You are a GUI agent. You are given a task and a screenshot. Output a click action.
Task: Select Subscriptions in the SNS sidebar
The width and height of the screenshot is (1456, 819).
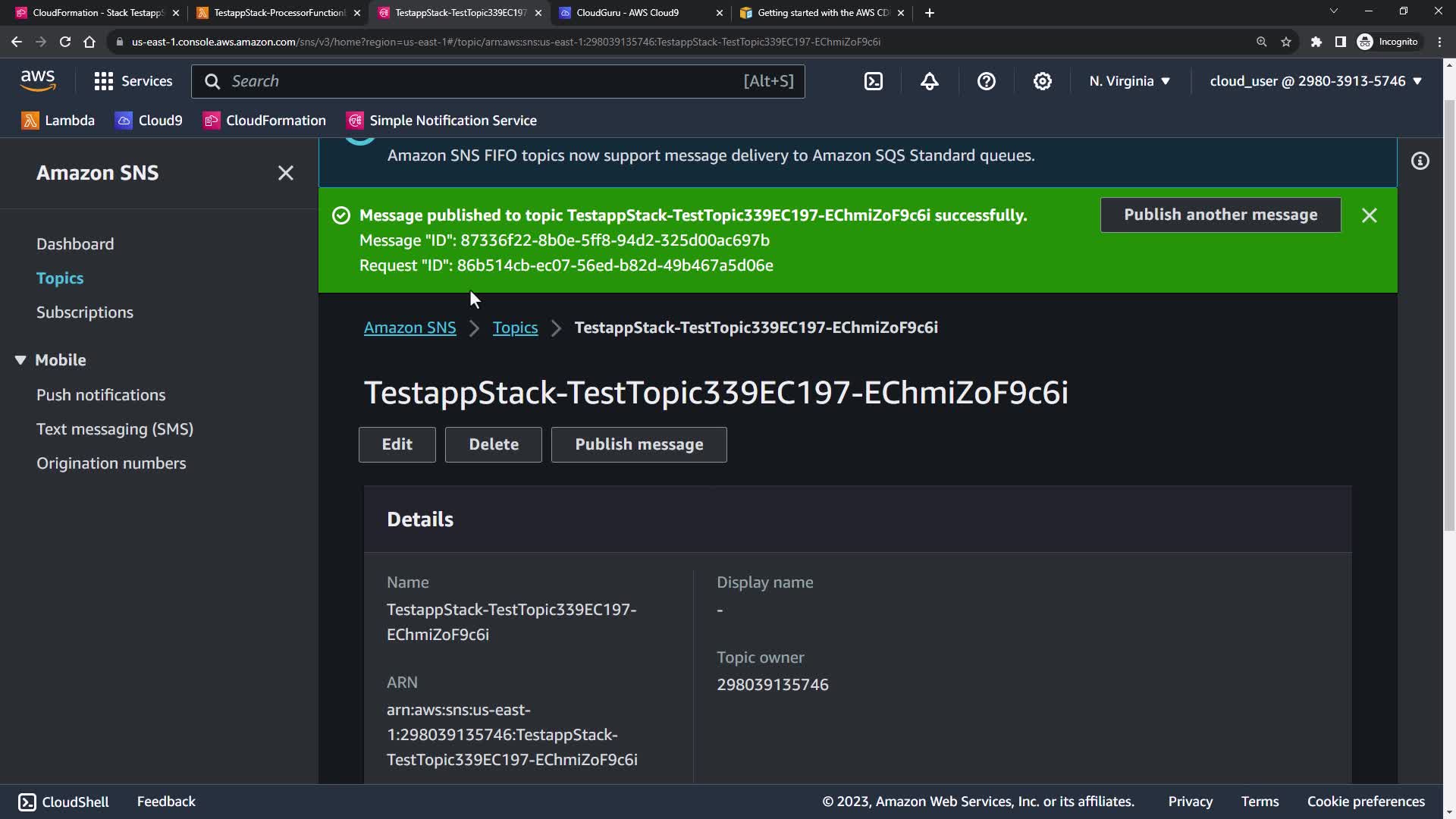(85, 312)
